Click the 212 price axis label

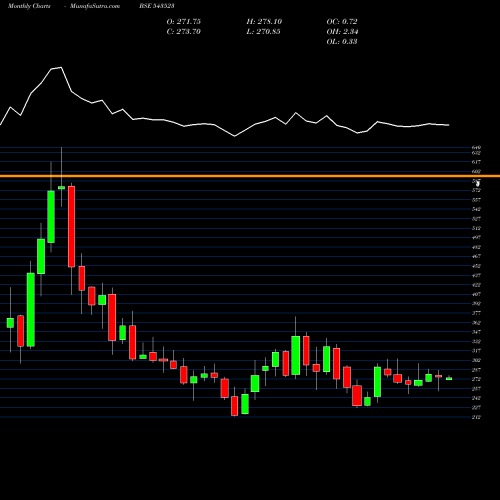pyautogui.click(x=476, y=417)
